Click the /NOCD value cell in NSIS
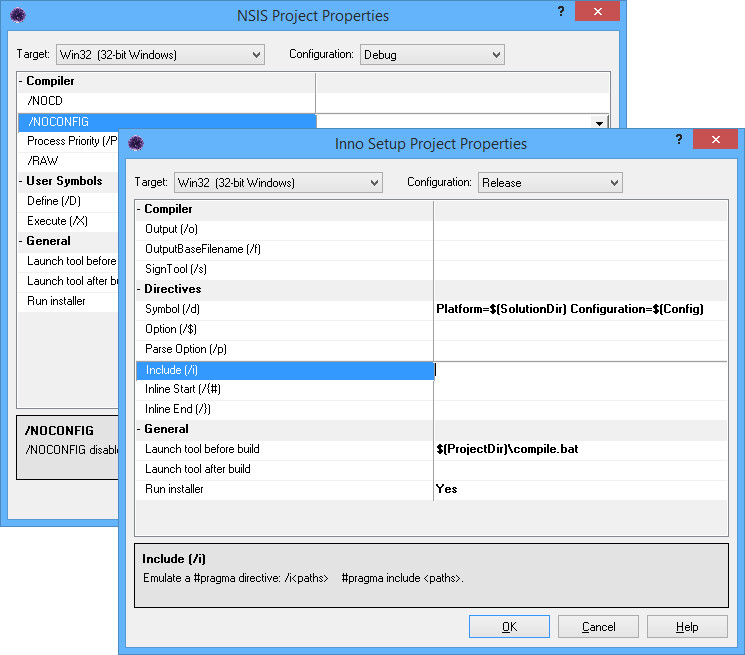The height and width of the screenshot is (655, 745). (463, 101)
